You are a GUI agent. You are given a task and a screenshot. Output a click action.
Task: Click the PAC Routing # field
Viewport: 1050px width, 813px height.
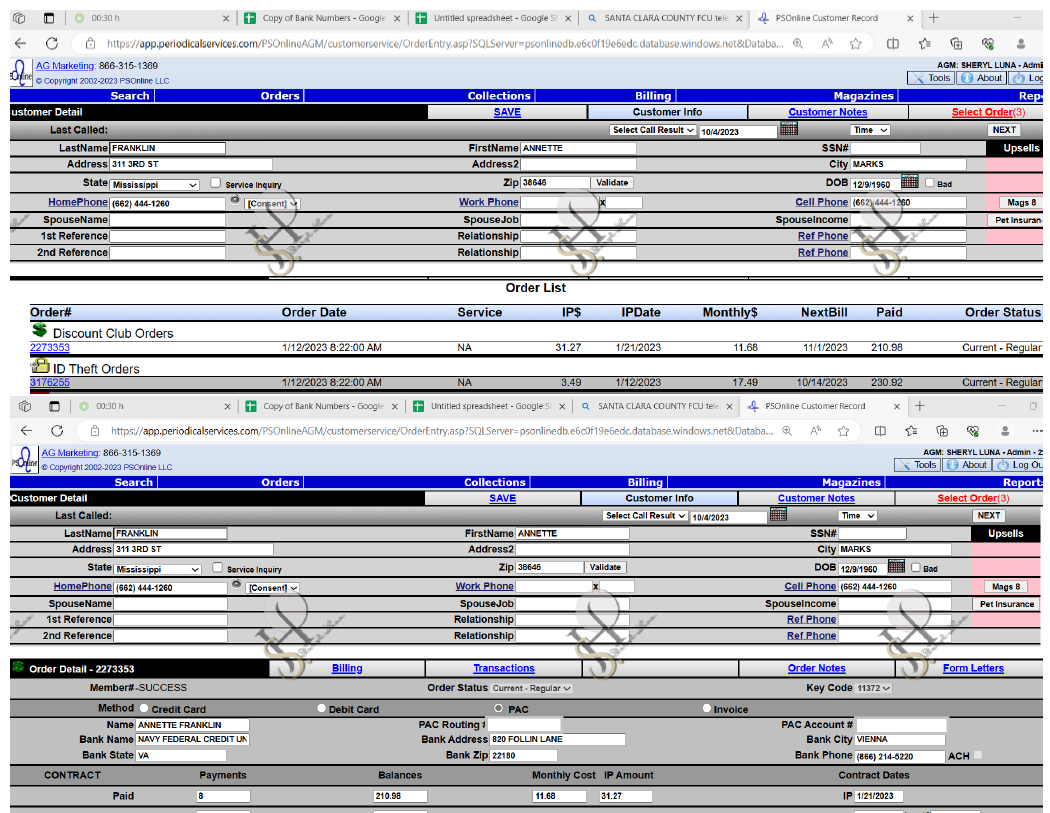pos(524,725)
